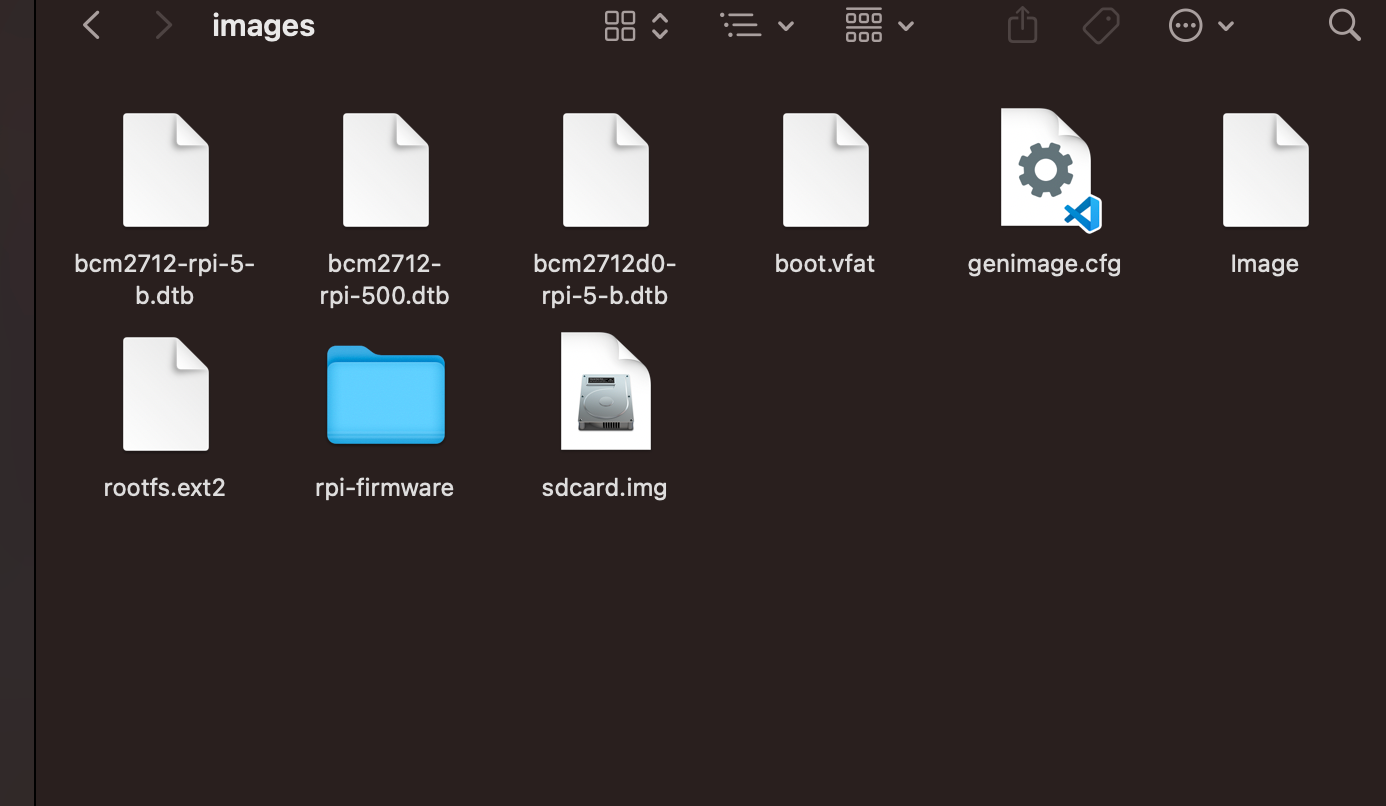1386x806 pixels.
Task: Select the bcm2712-rpi-5-b.dtb file icon
Action: 165,169
